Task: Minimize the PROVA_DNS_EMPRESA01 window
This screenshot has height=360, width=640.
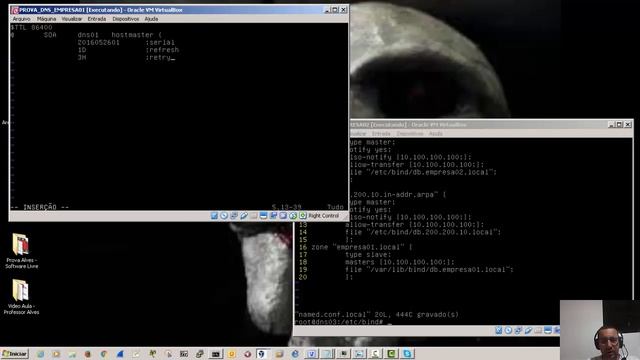Action: pos(327,10)
